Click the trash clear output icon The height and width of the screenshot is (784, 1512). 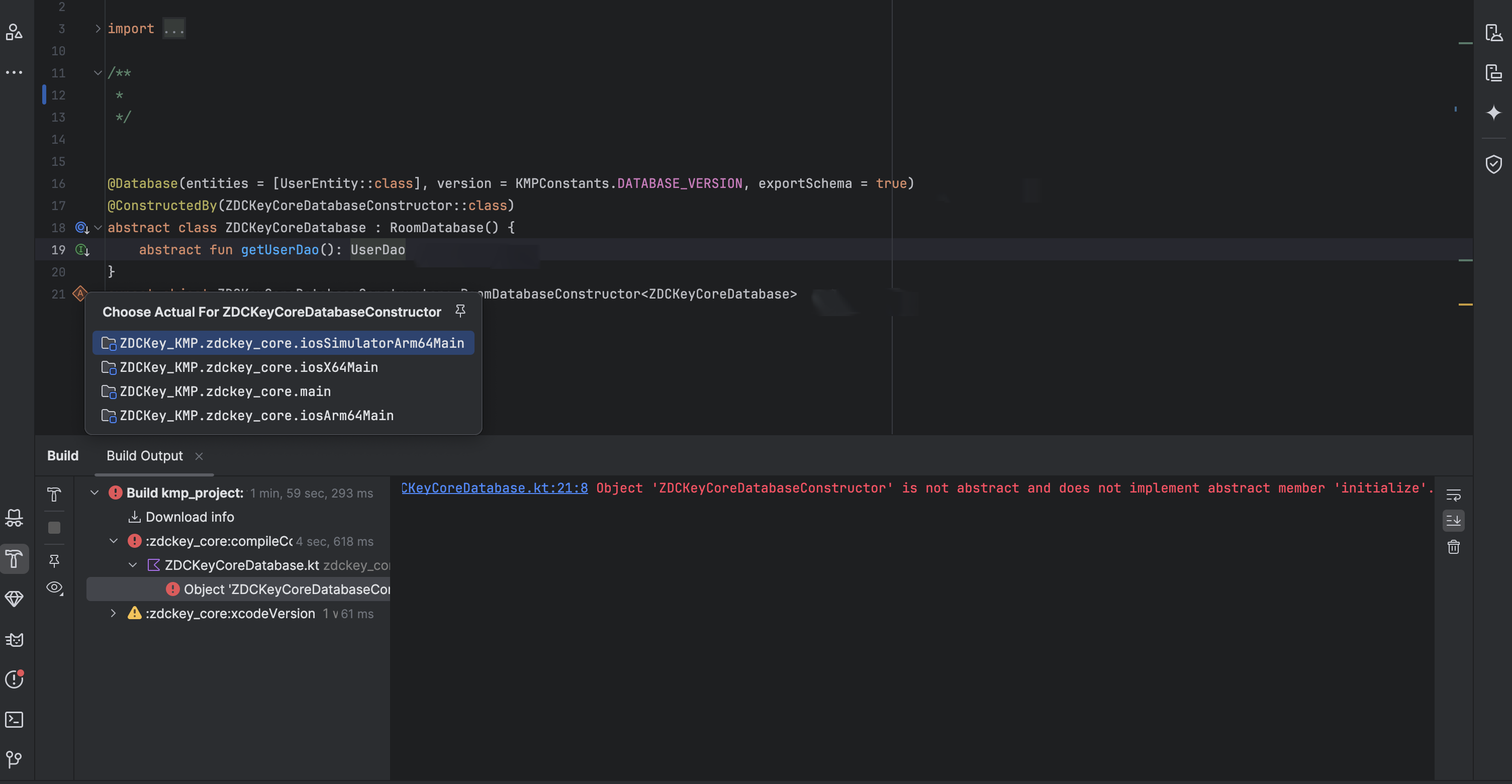tap(1453, 547)
